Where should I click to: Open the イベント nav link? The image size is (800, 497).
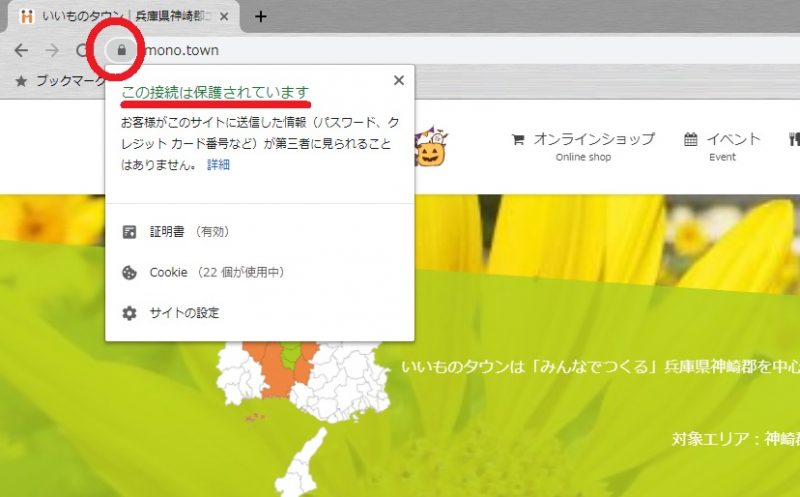pos(732,139)
